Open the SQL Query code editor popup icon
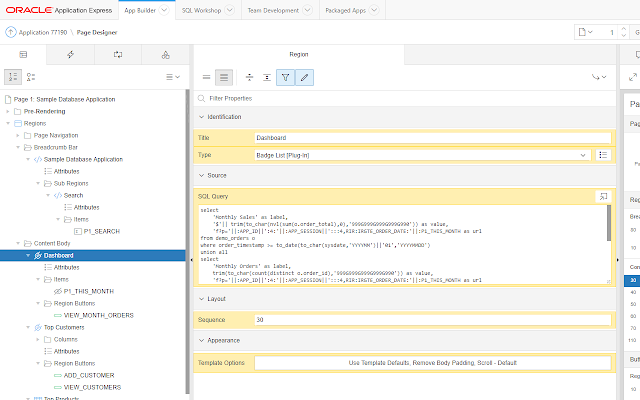This screenshot has height=400, width=640. (x=603, y=196)
